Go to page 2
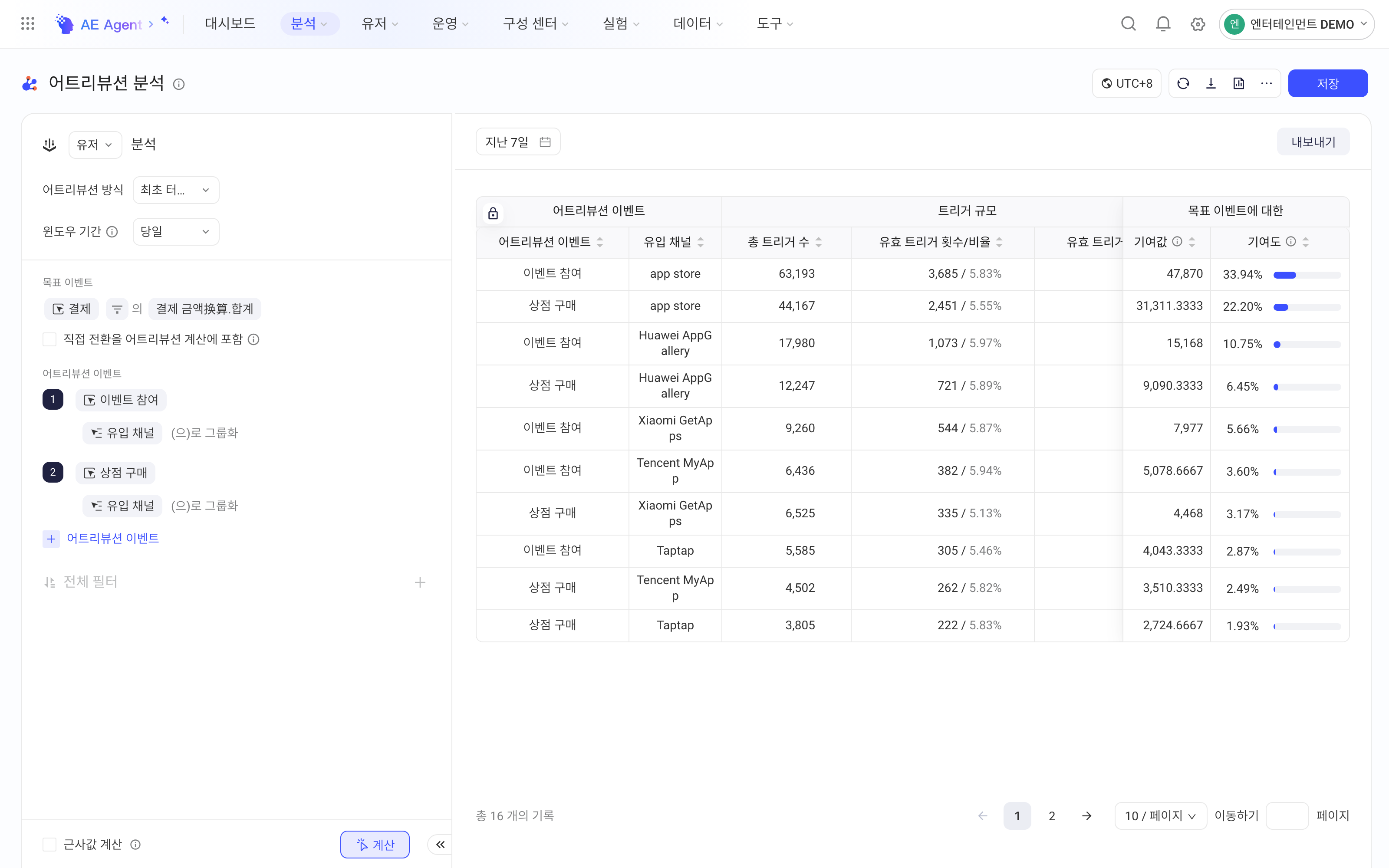This screenshot has height=868, width=1389. tap(1051, 816)
